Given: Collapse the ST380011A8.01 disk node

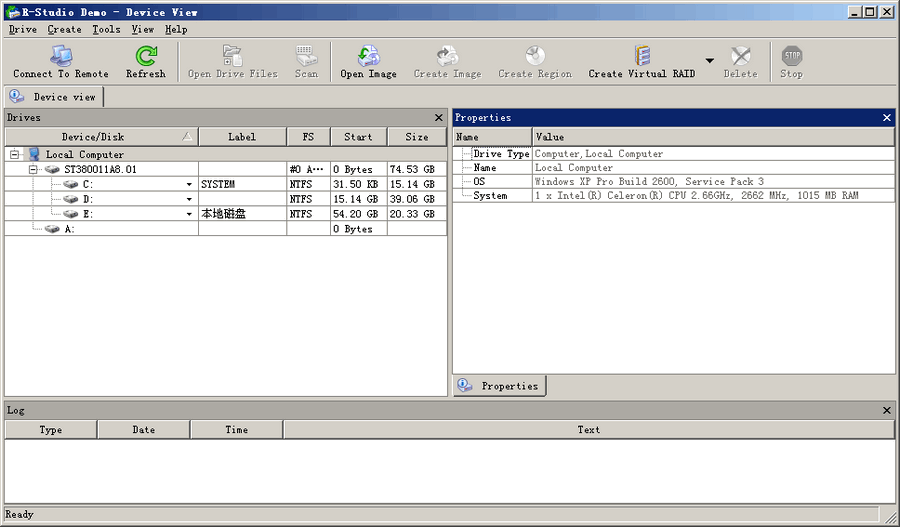Looking at the screenshot, I should [x=33, y=170].
